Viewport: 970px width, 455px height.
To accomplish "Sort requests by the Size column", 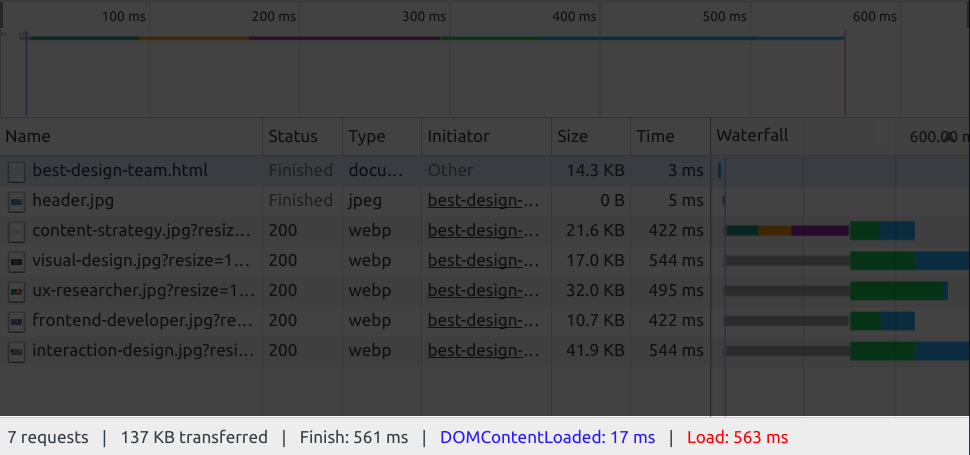I will tap(573, 137).
